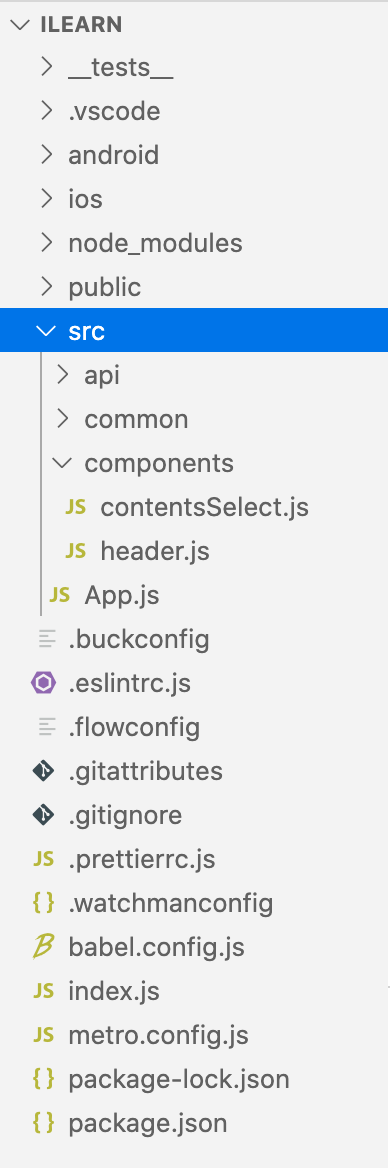Click the braces icon beside .watchmanconfig
Screen dimensions: 390x1168
(43, 903)
